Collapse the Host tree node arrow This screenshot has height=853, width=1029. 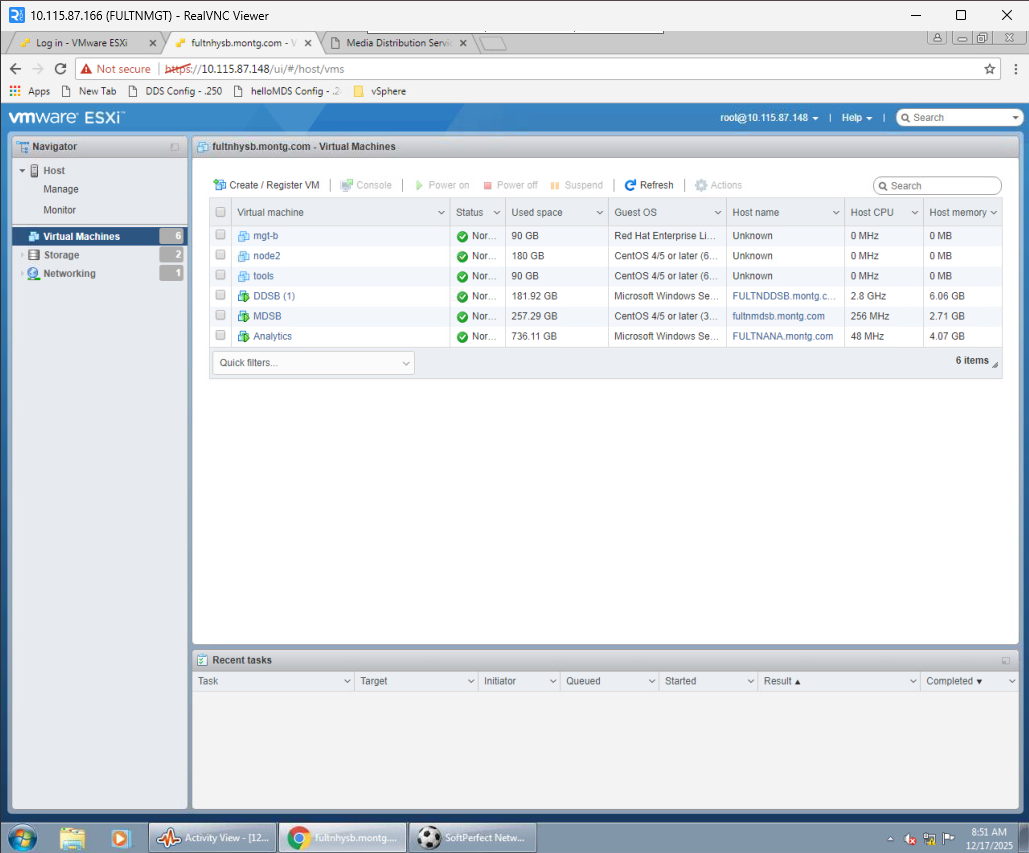coord(22,171)
